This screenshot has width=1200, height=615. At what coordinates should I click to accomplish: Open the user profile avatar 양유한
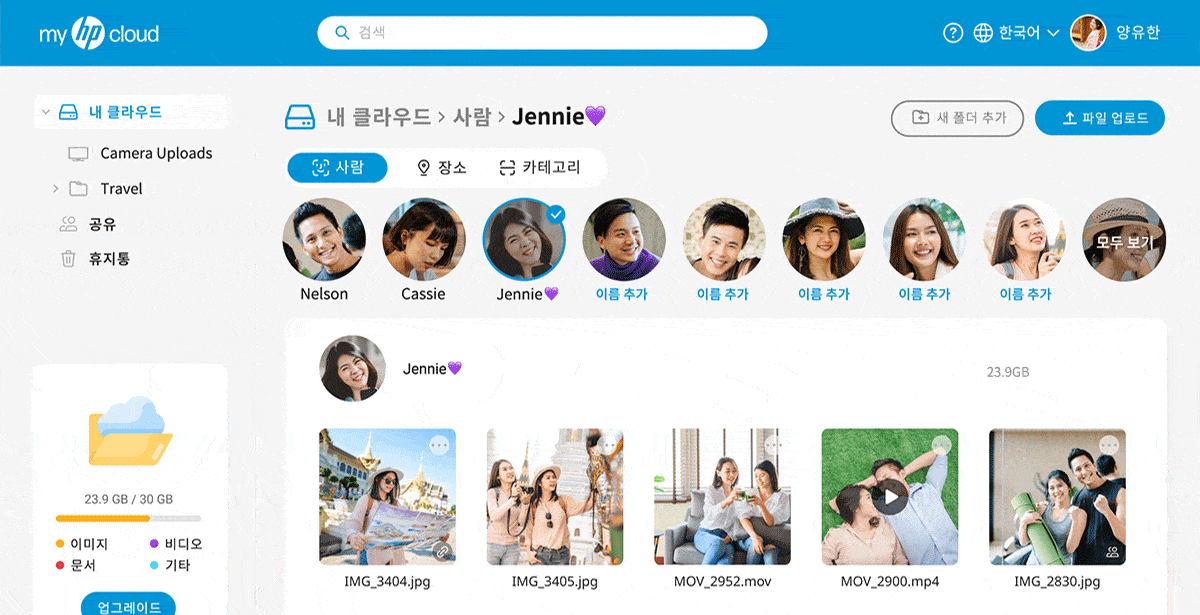pos(1088,33)
